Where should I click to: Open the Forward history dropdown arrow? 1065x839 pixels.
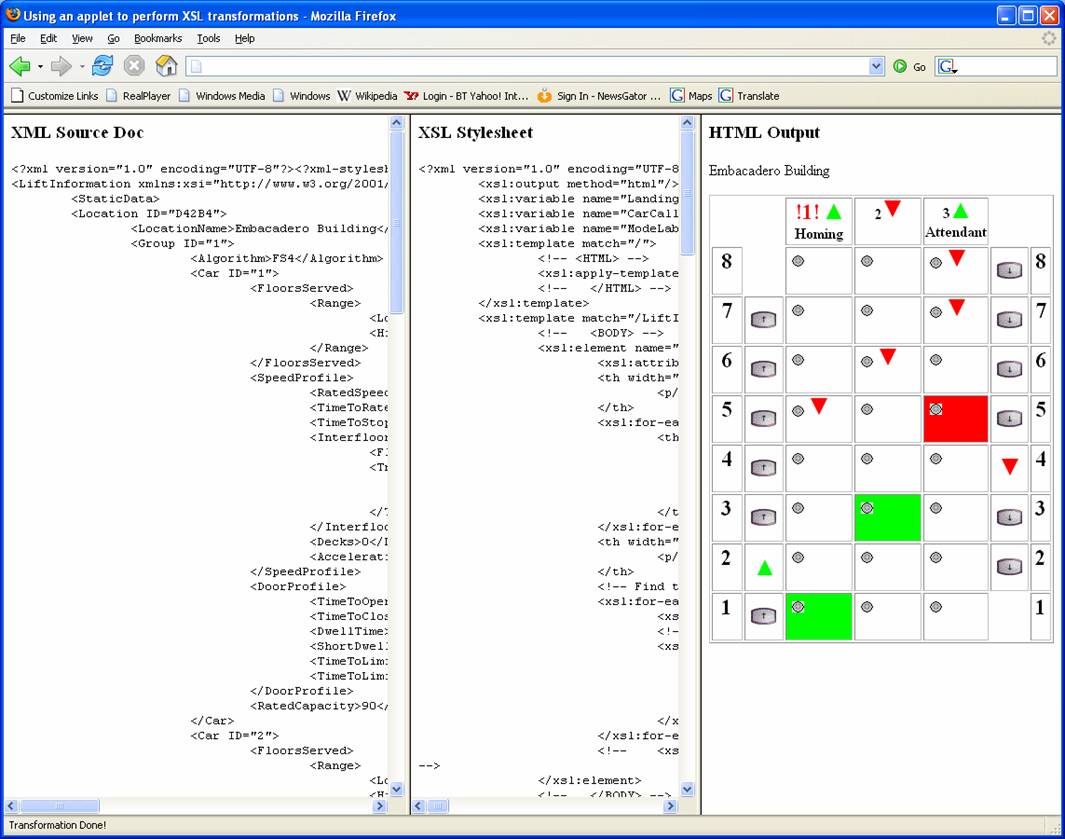pyautogui.click(x=82, y=67)
